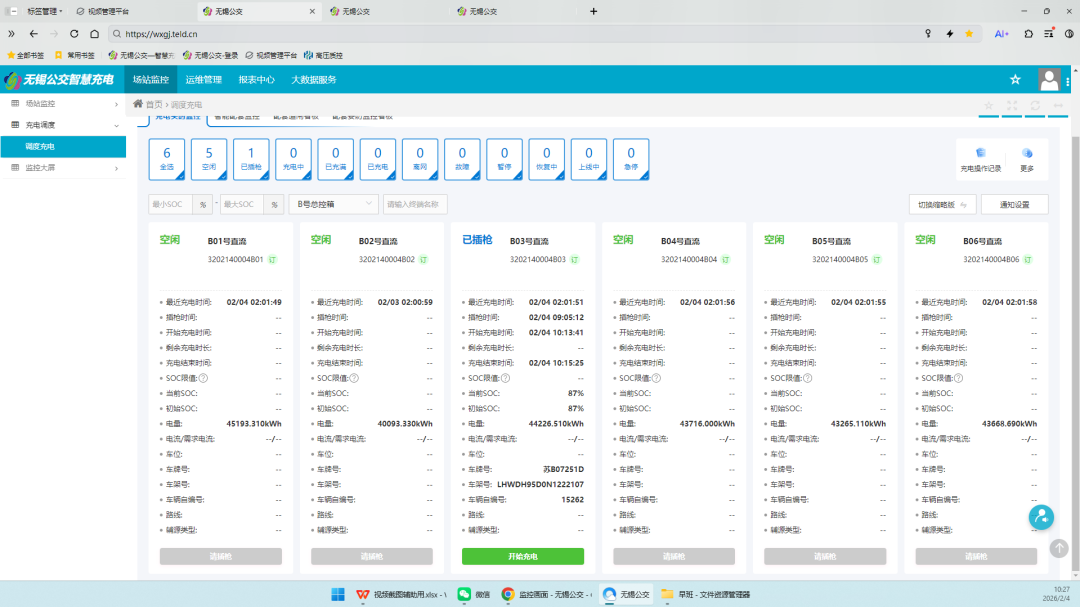Click the 请输入终端名称 search field
Screen dimensions: 1080x607
click(415, 204)
